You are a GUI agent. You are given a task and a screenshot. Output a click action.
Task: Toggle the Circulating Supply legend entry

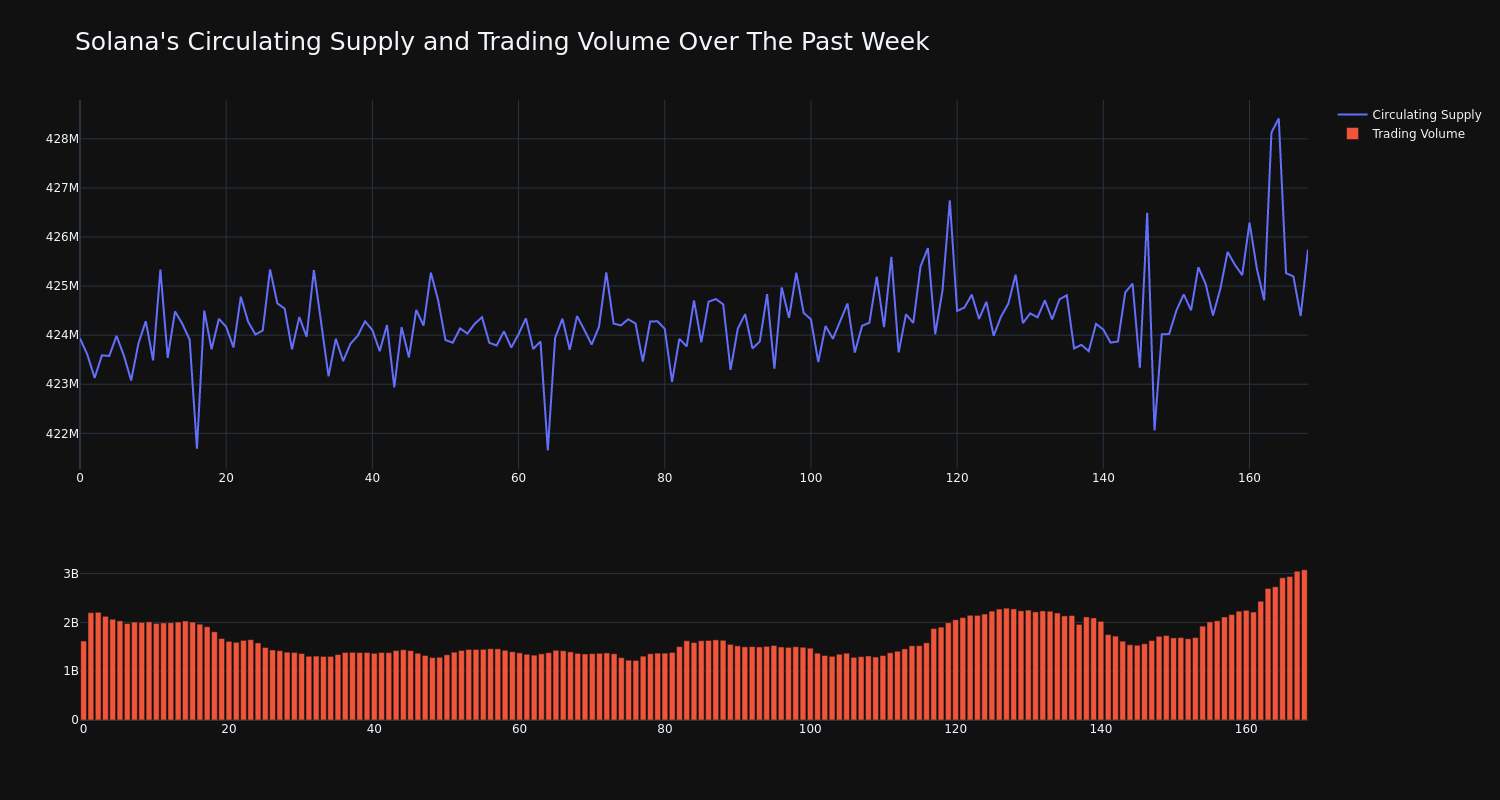1409,115
